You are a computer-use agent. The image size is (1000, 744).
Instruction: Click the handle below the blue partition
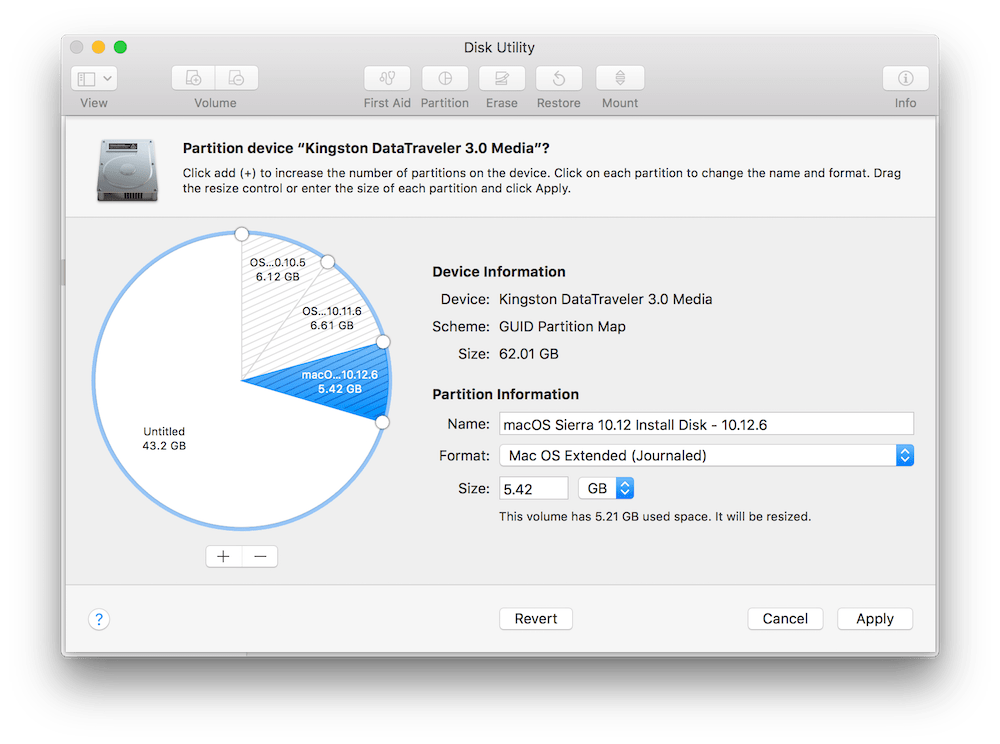382,422
